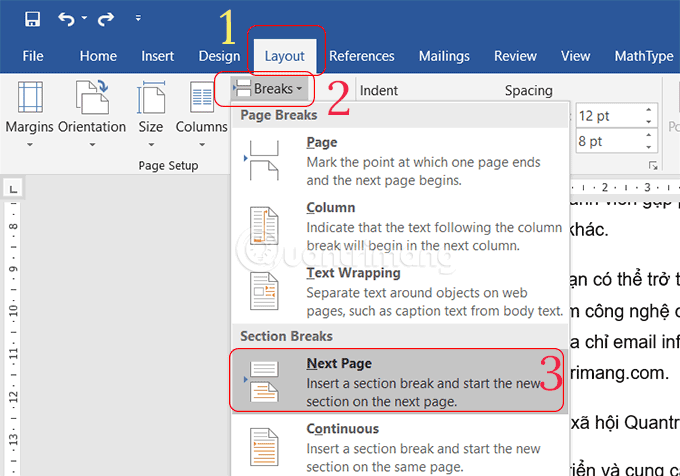Insert a Column break
Screen dimensions: 680x476
coord(400,225)
